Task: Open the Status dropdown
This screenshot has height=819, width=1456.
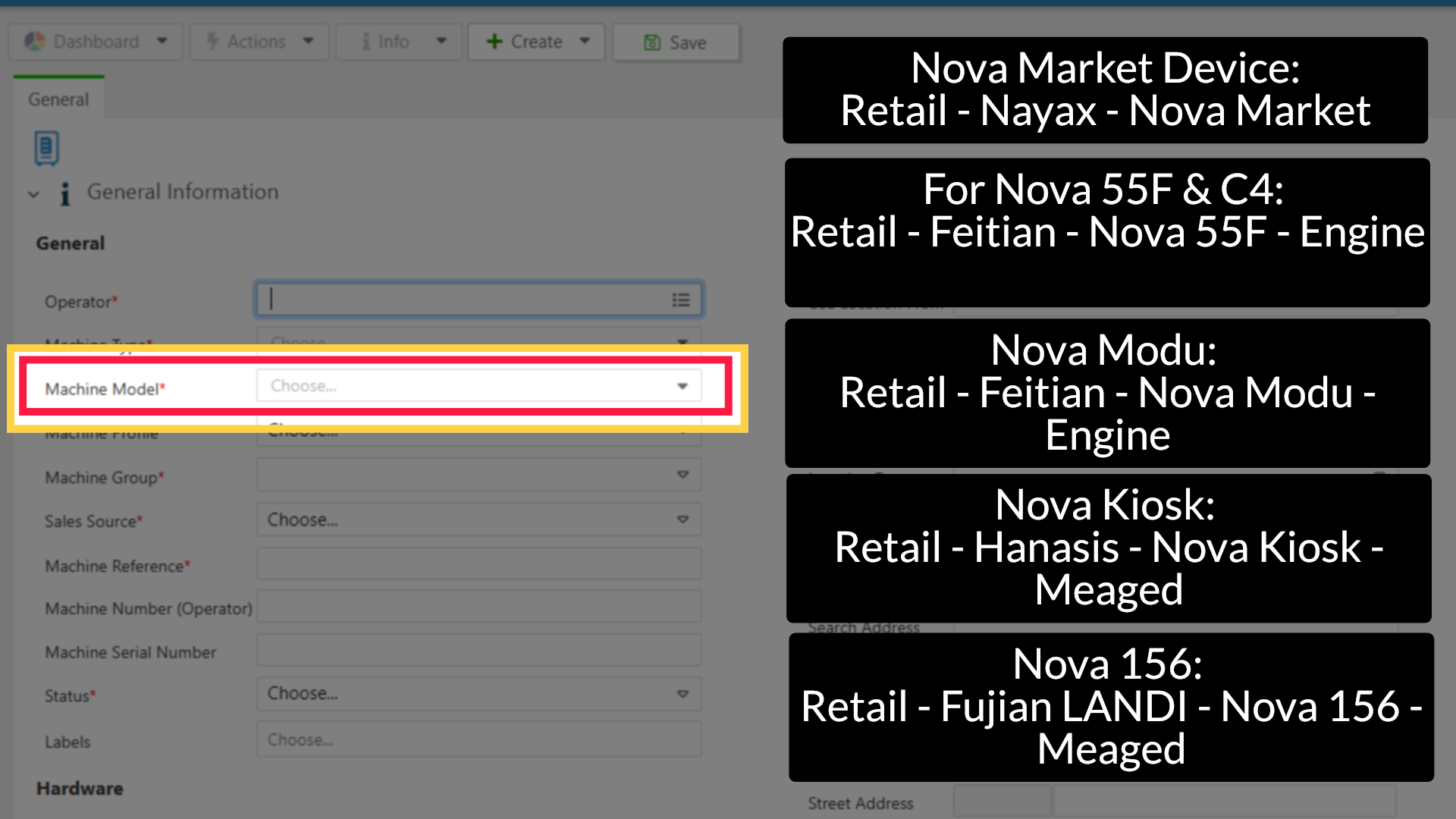Action: pyautogui.click(x=479, y=694)
